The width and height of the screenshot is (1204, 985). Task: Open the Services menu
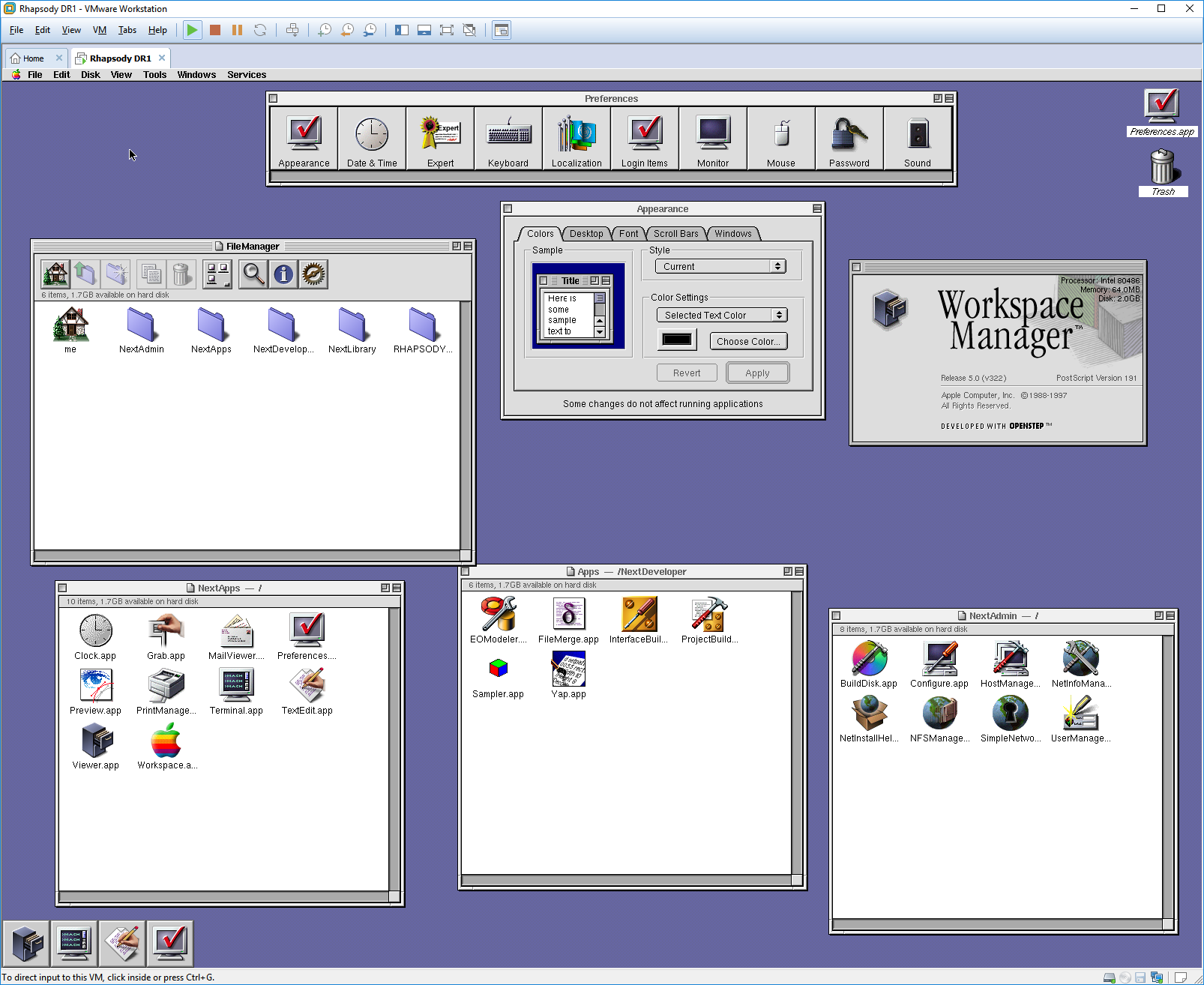click(x=247, y=75)
